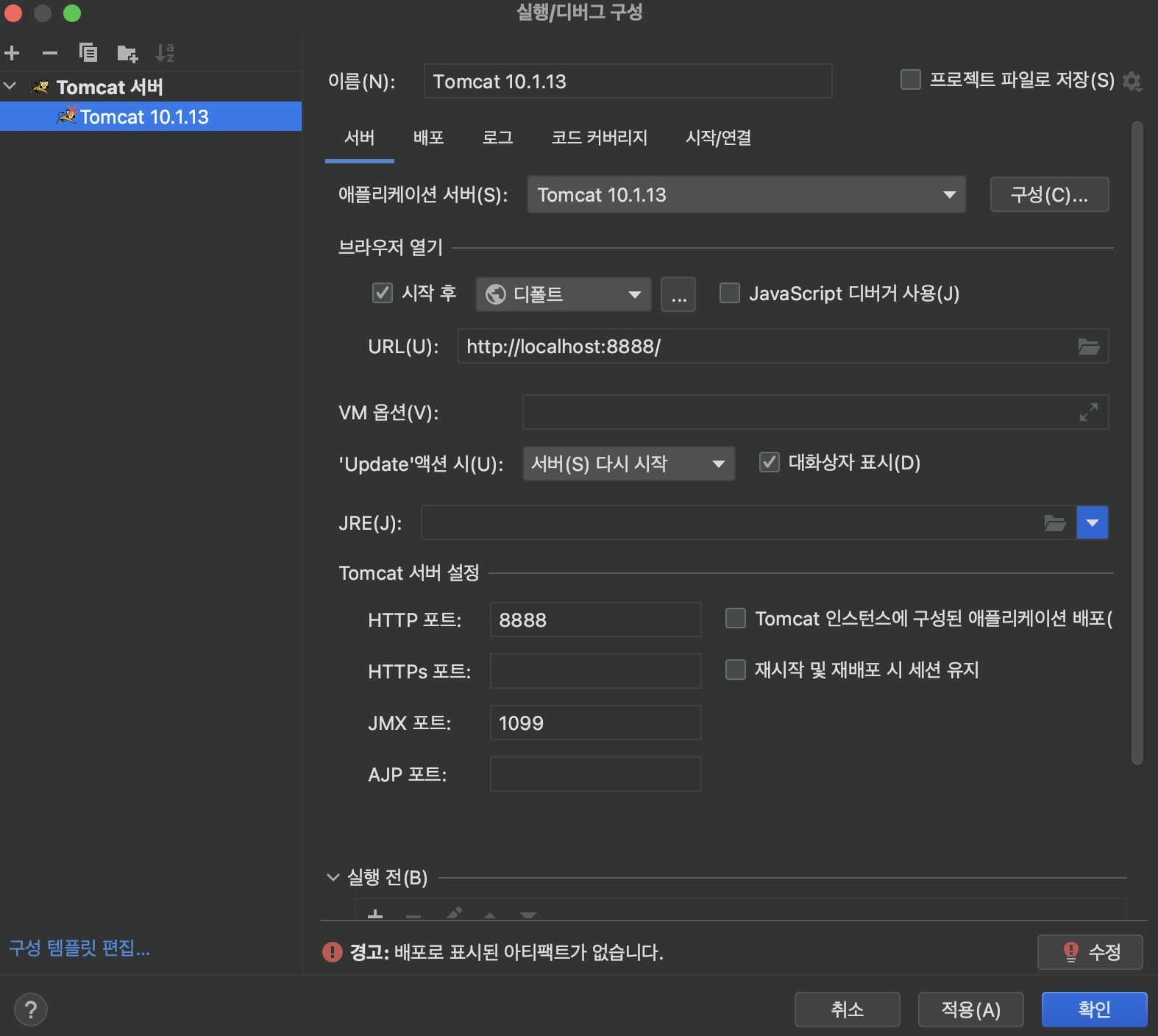The width and height of the screenshot is (1158, 1036).
Task: Click the 확인 button
Action: point(1095,1010)
